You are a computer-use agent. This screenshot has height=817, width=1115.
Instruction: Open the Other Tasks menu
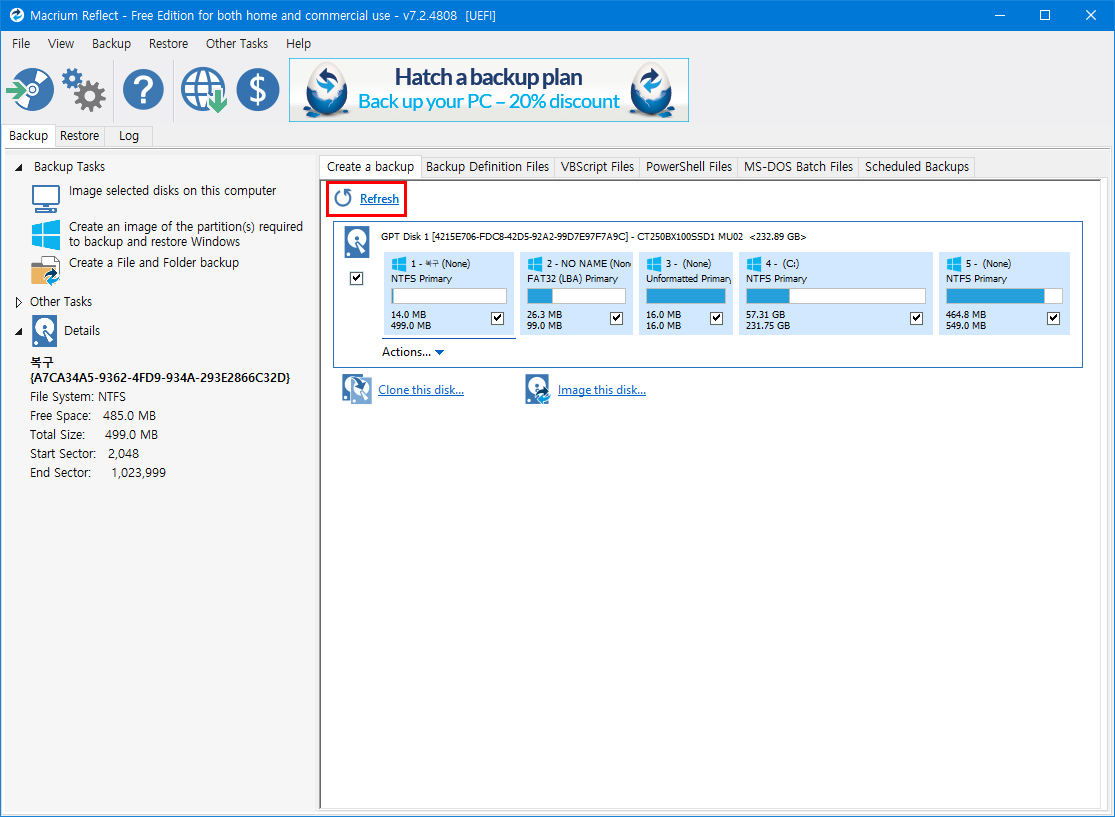click(236, 44)
